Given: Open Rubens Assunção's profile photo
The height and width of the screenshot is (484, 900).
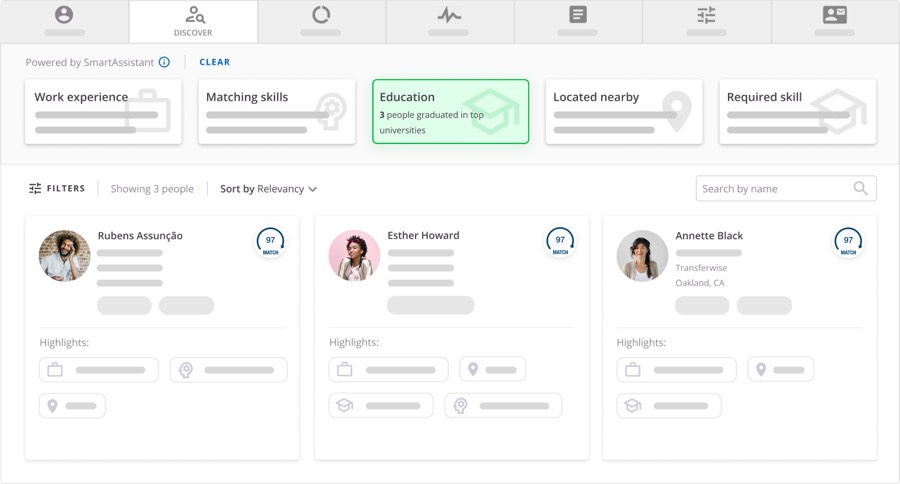Looking at the screenshot, I should click(x=64, y=255).
